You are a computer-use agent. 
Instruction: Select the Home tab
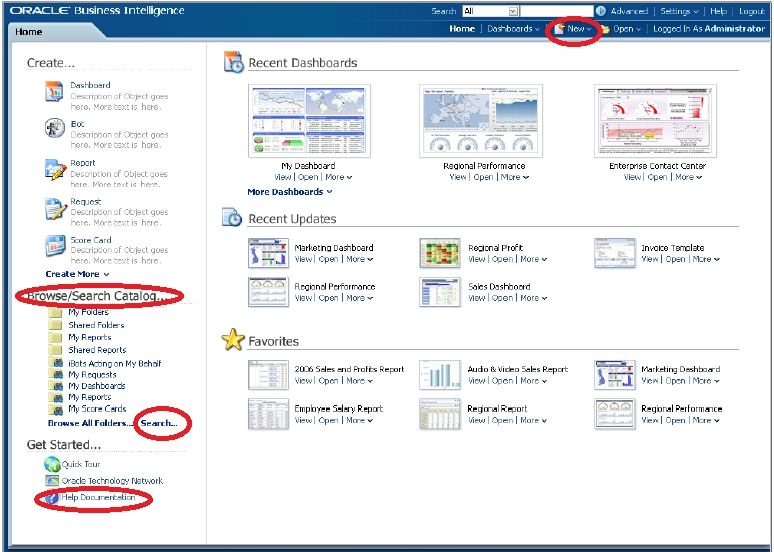[29, 32]
